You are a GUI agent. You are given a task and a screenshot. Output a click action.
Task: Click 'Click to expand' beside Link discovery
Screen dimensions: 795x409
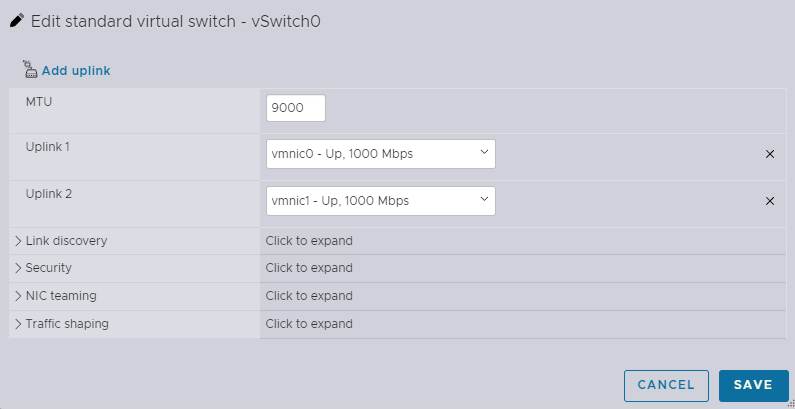click(309, 241)
